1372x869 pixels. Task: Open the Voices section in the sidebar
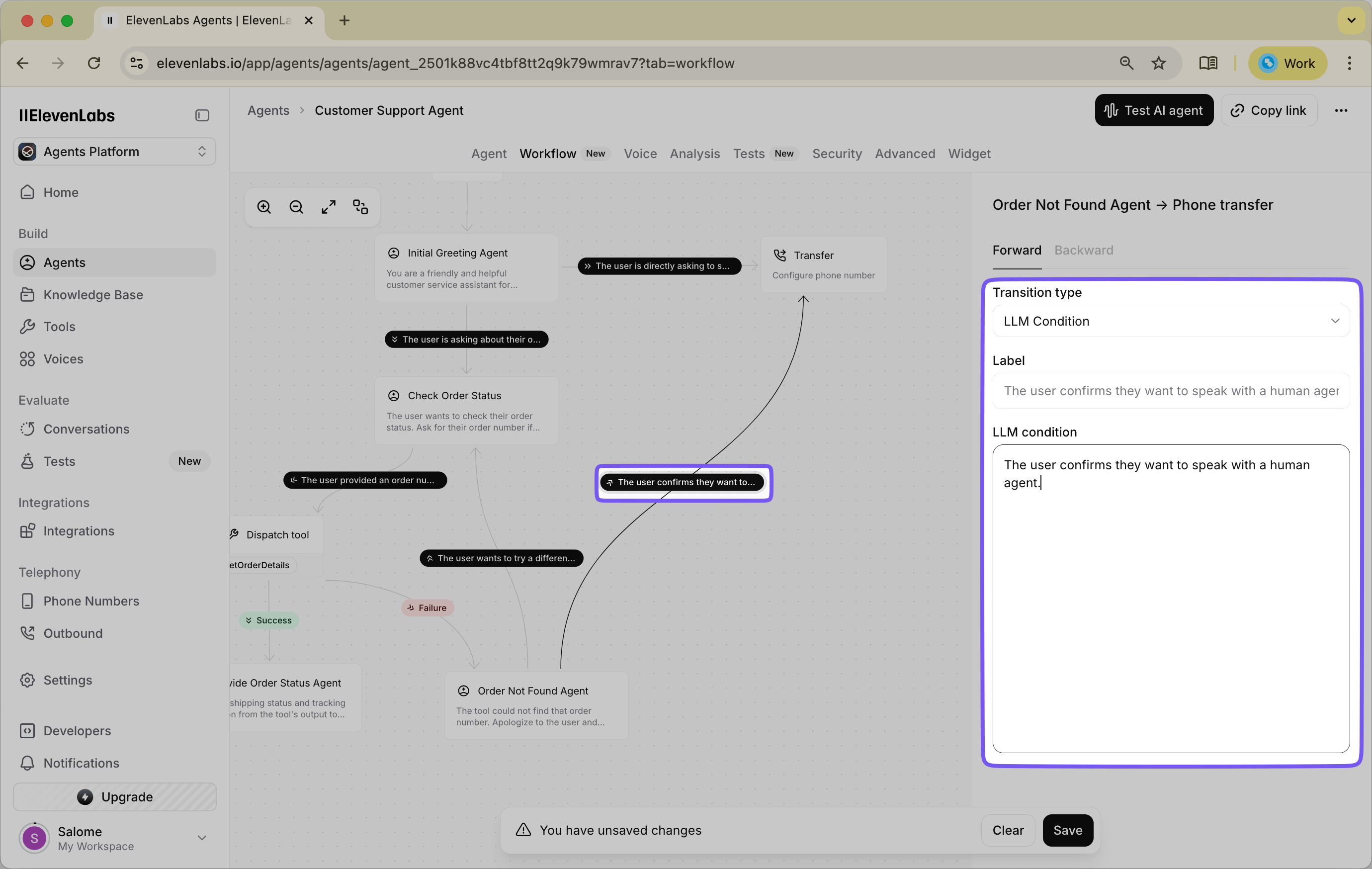point(63,359)
